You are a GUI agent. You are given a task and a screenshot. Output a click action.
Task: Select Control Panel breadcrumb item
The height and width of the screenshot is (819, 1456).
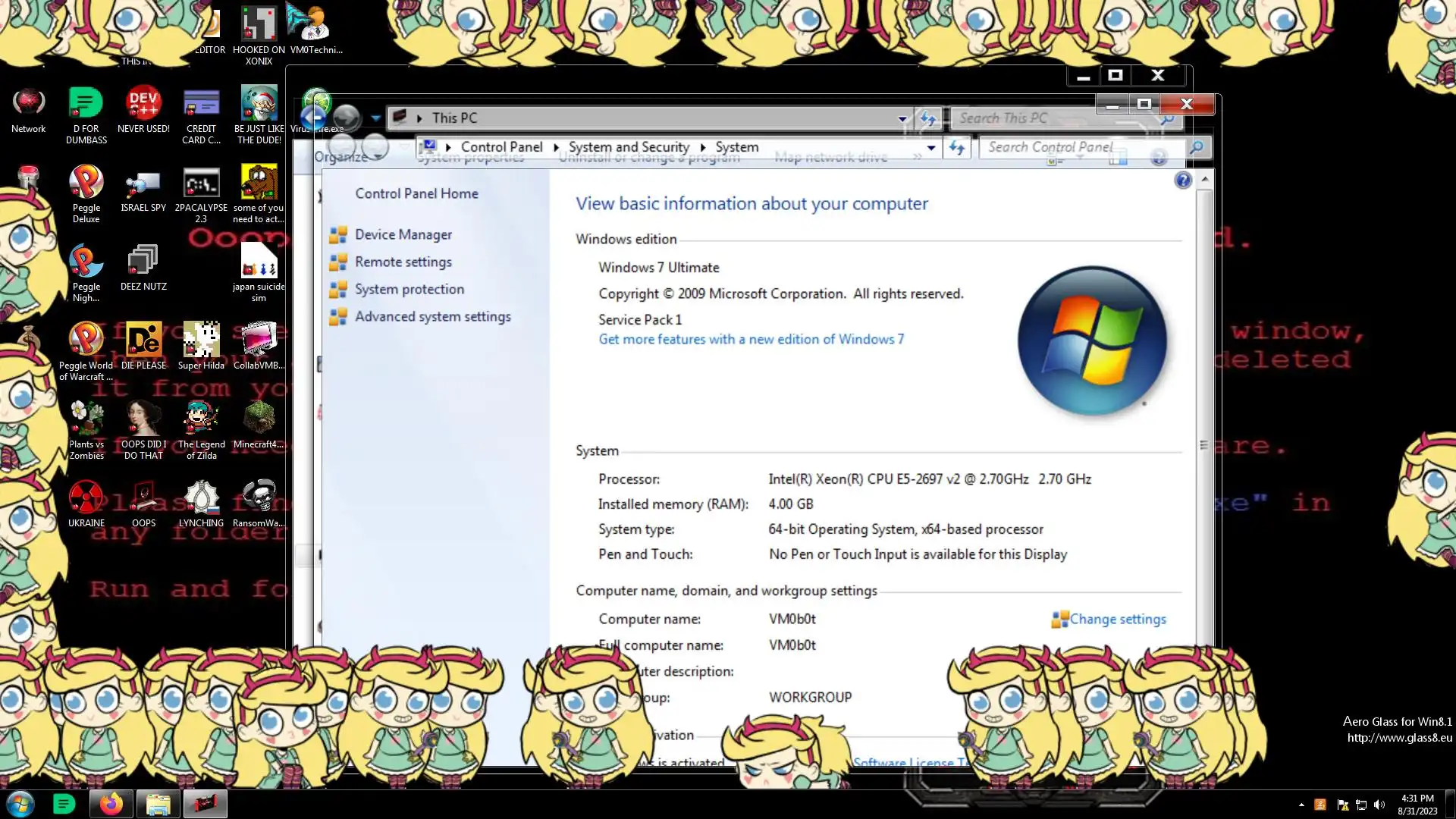[501, 147]
